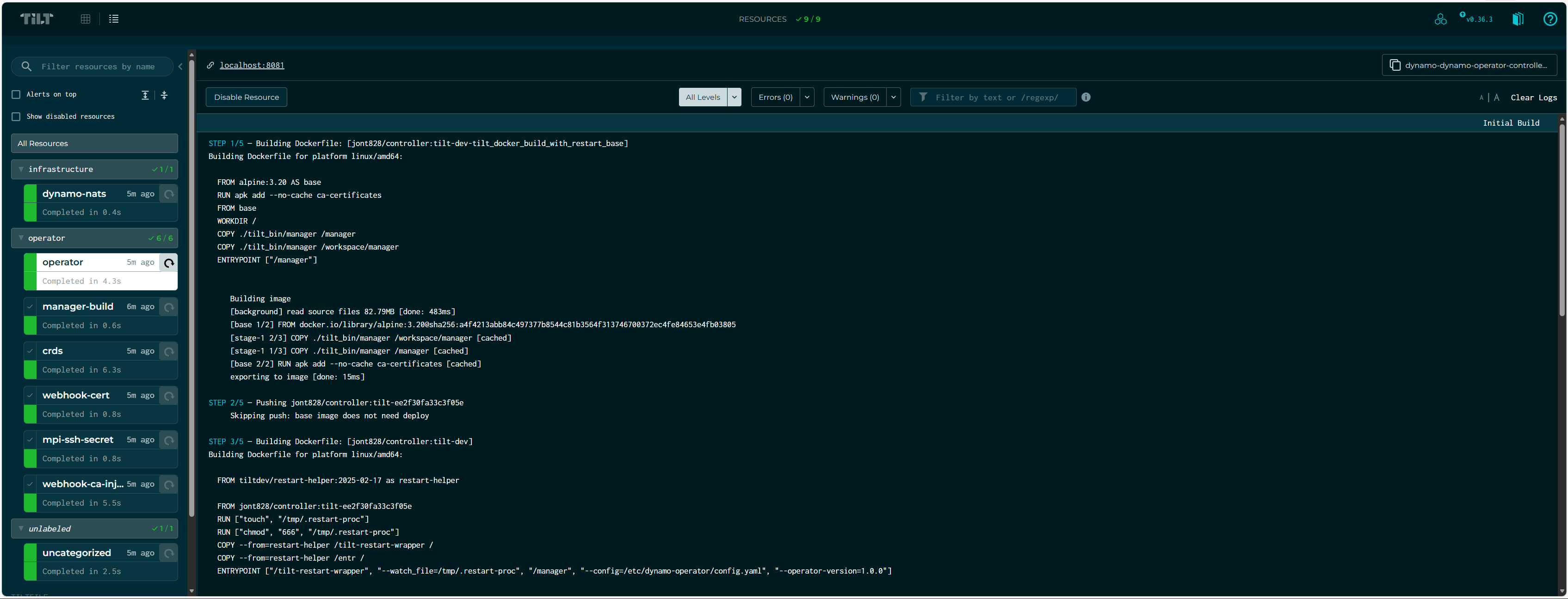
Task: Open help via the question mark icon
Action: pyautogui.click(x=1549, y=19)
